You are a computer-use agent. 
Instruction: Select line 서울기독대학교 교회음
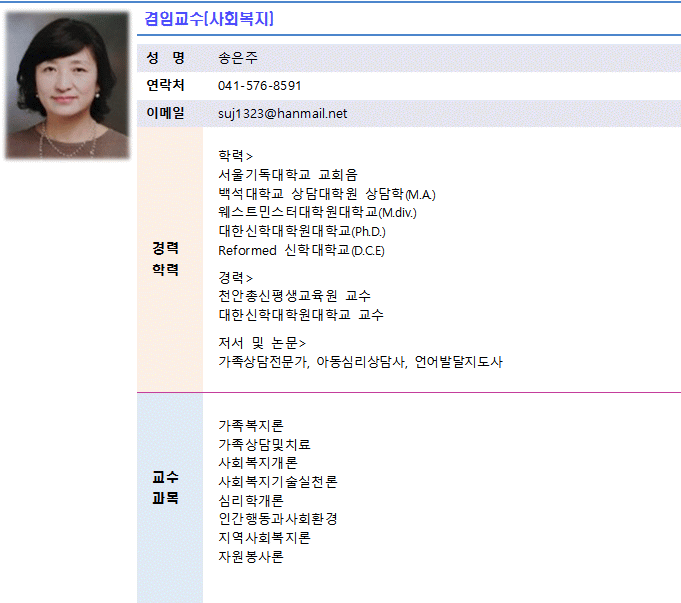click(x=288, y=175)
